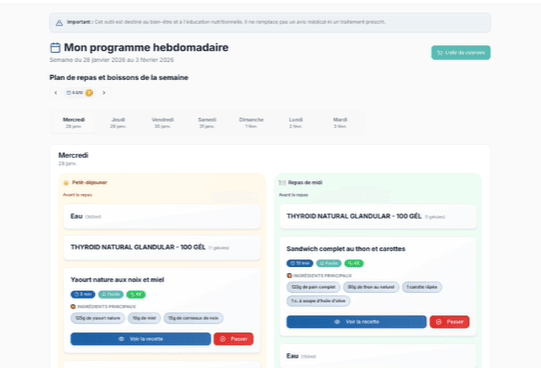The width and height of the screenshot is (541, 368).
Task: Click the Facile difficulty badge on sandwich card
Action: (329, 263)
